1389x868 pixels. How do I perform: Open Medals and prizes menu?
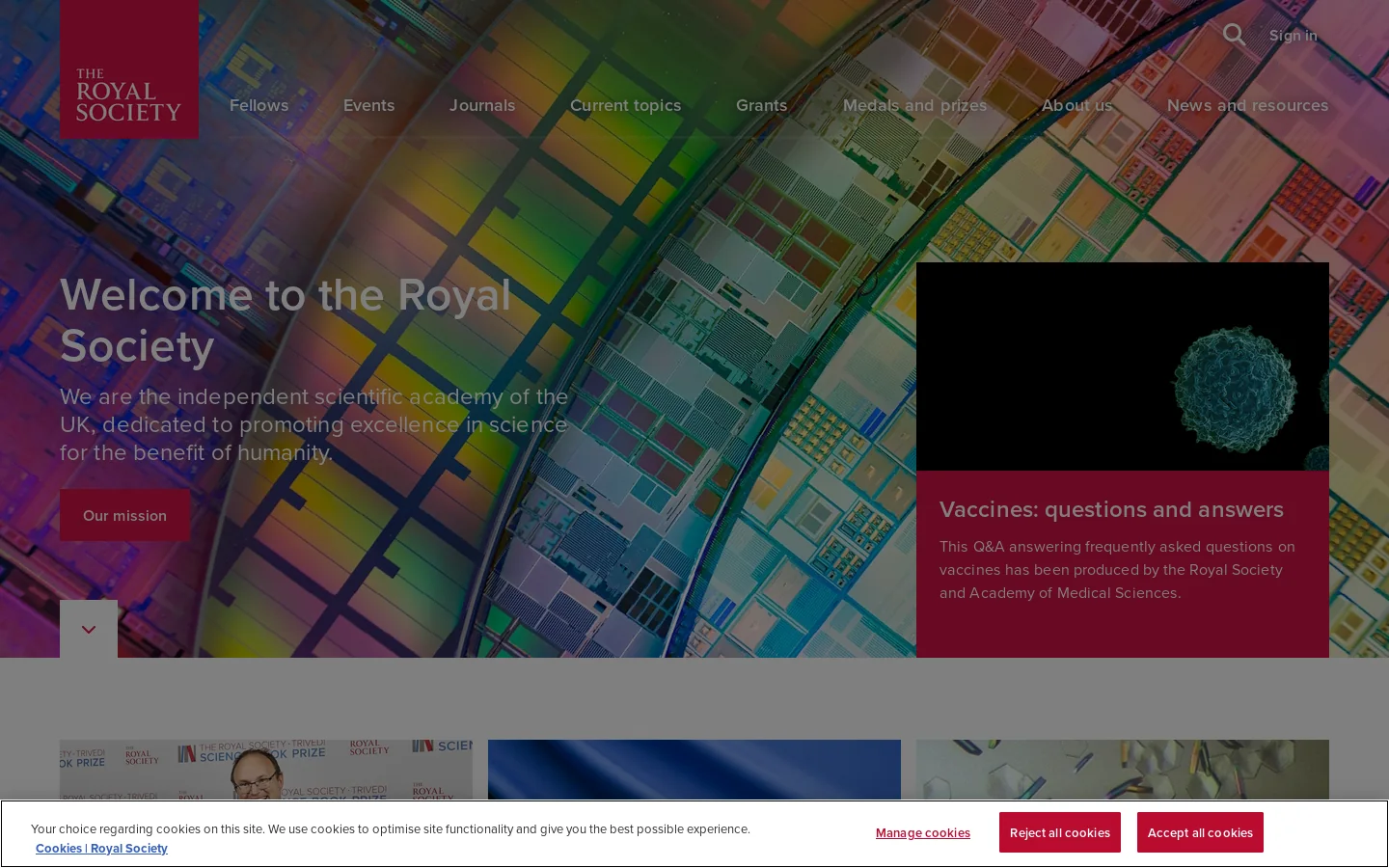(x=914, y=105)
